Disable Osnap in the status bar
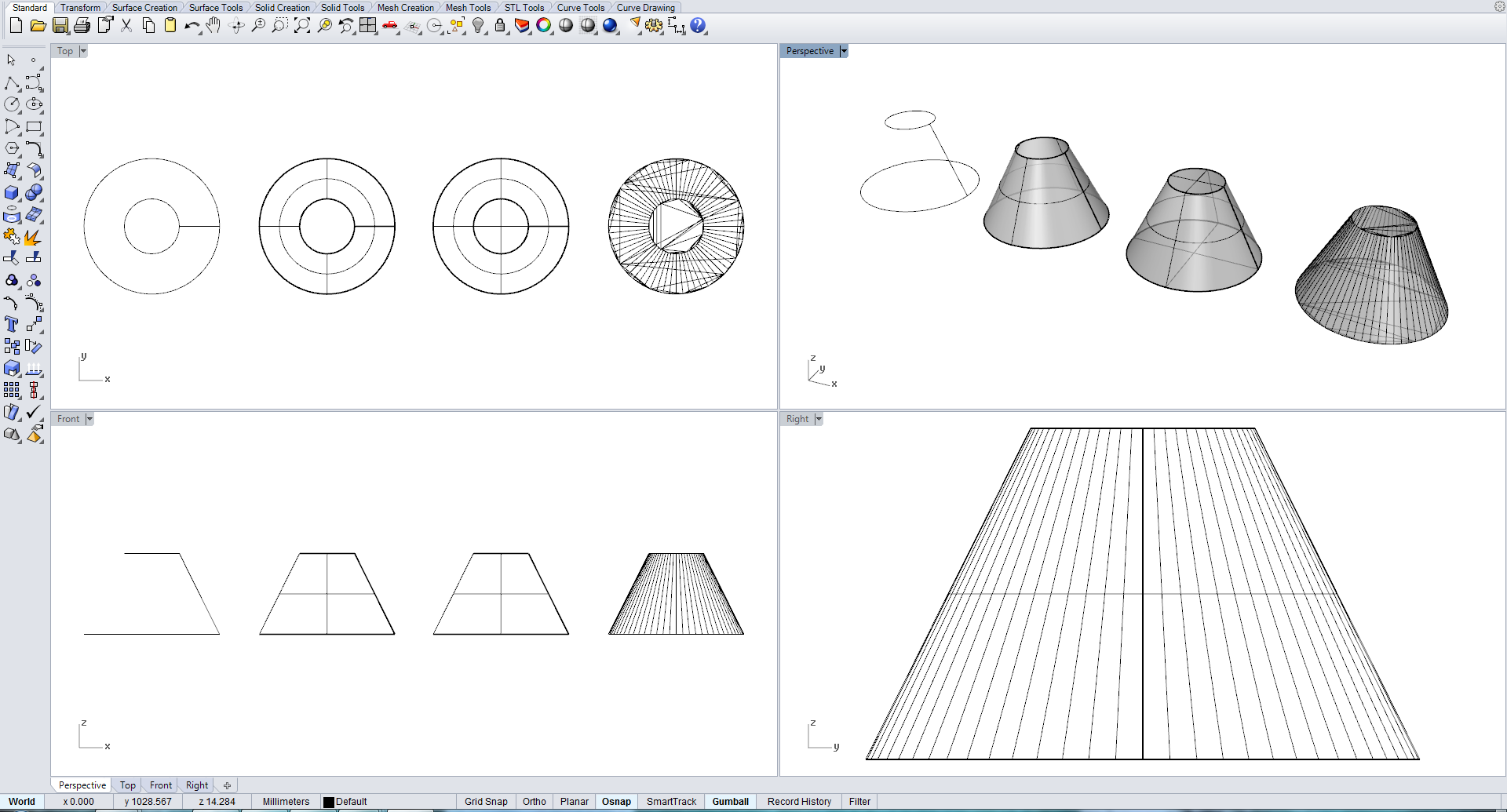1507x812 pixels. coord(616,802)
